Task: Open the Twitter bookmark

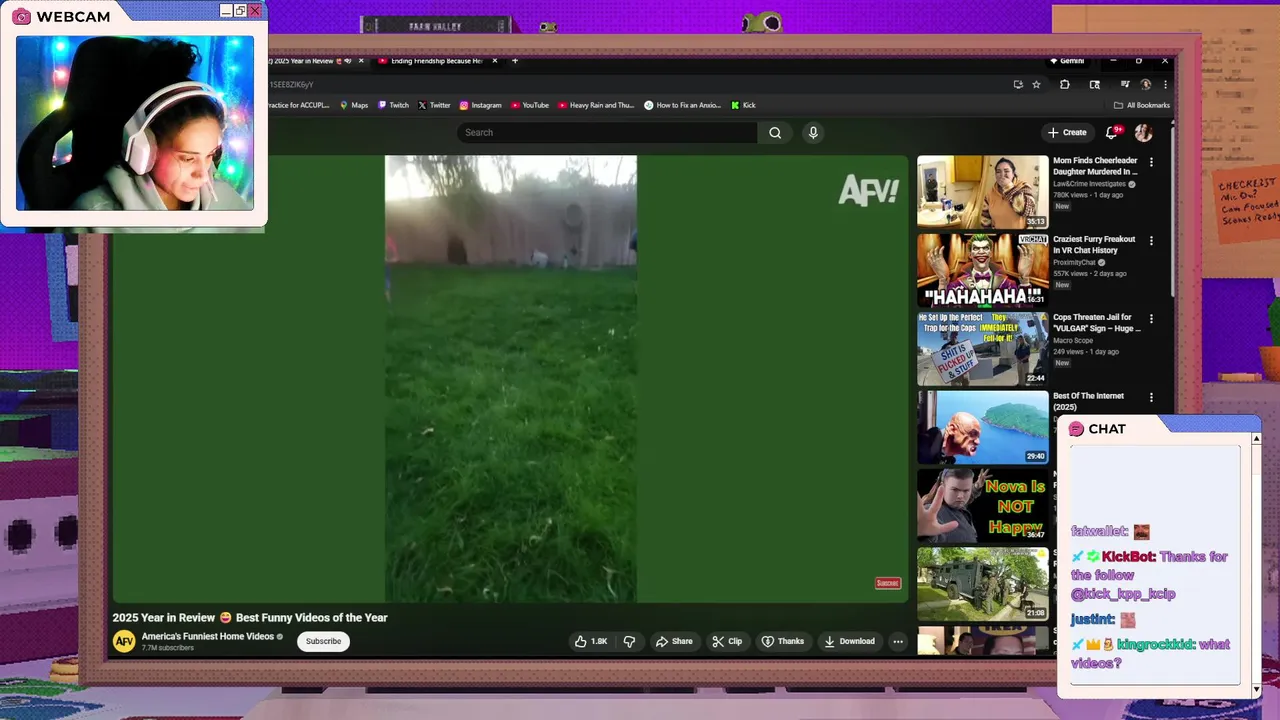Action: (434, 105)
